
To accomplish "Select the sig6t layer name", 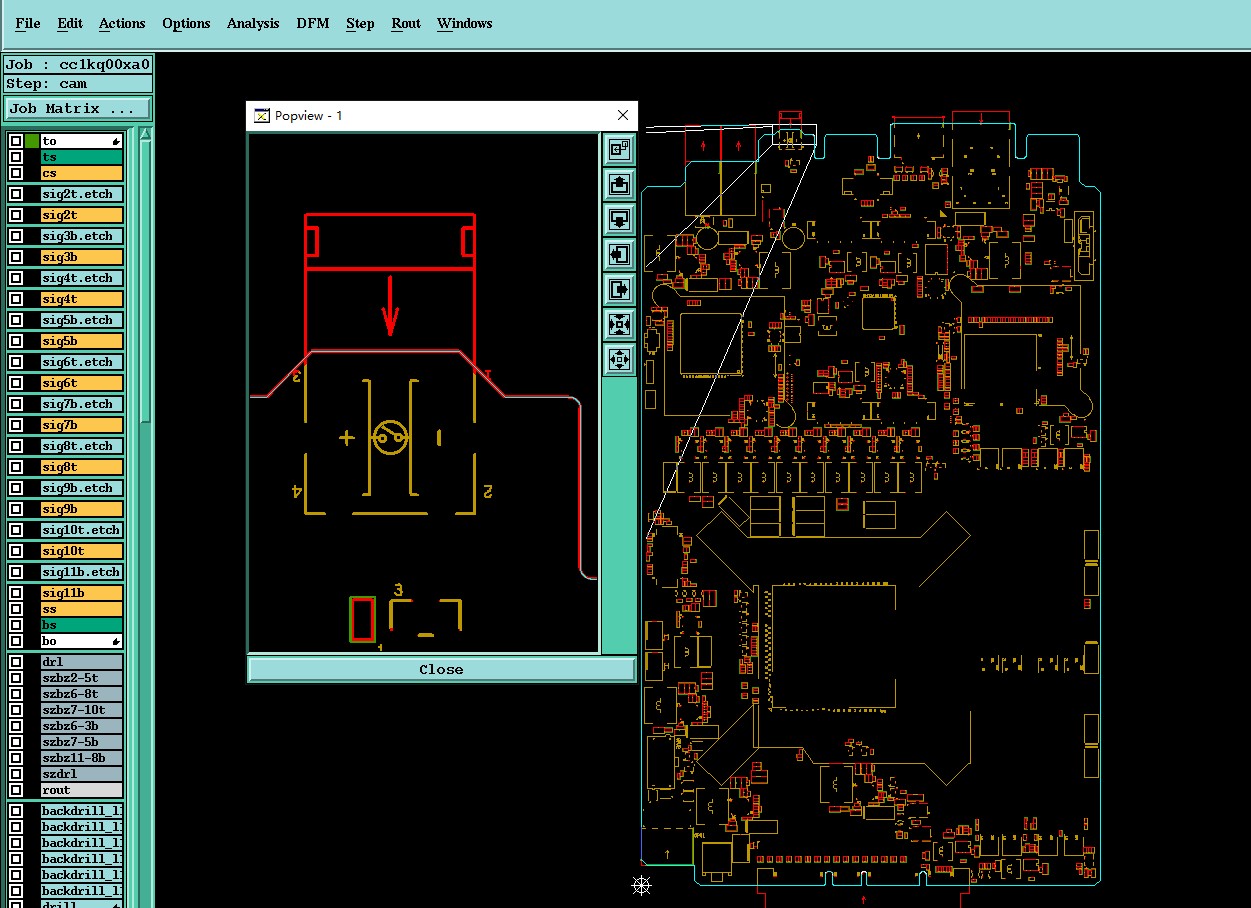I will (82, 383).
